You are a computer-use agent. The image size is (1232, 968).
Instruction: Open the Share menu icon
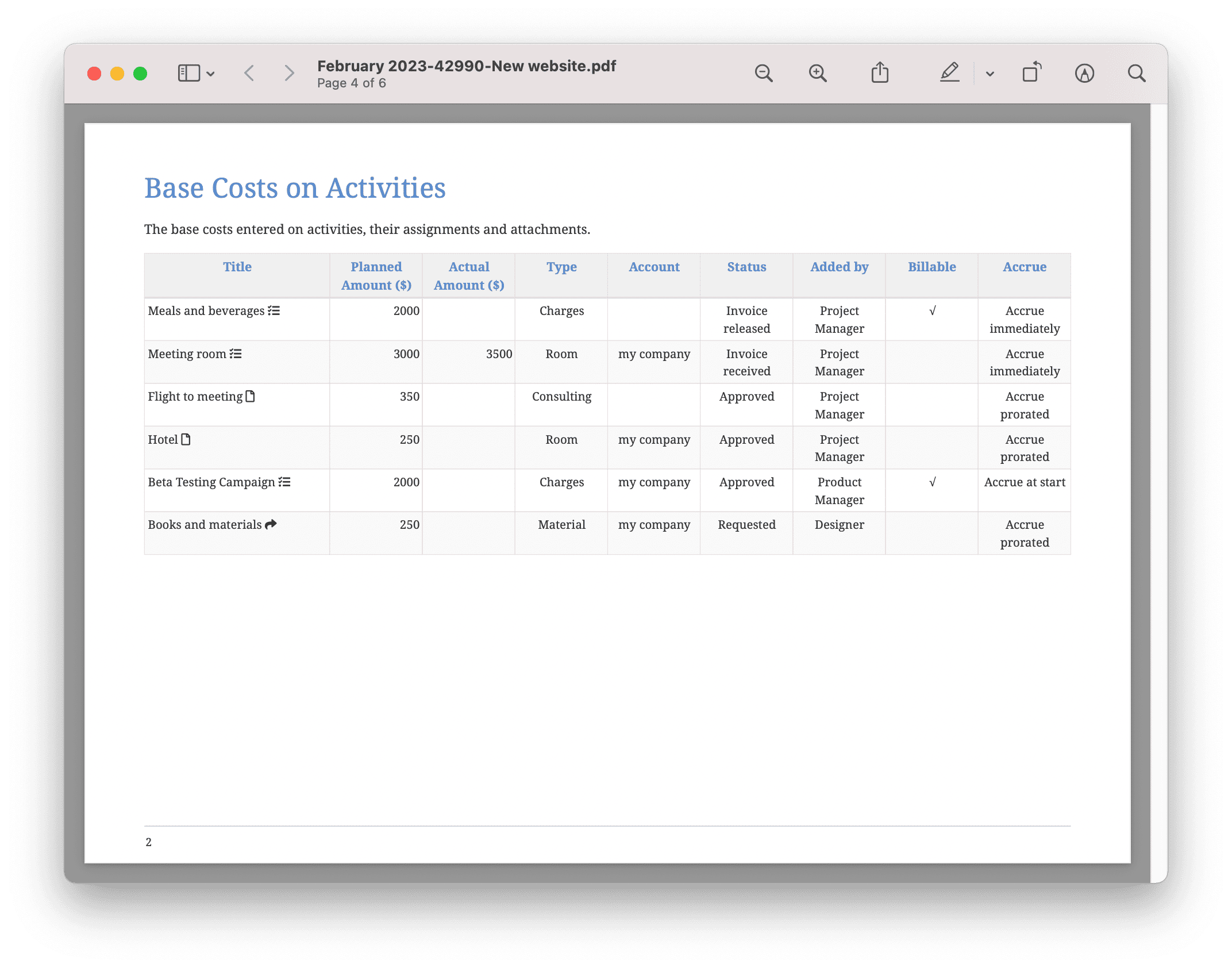click(x=880, y=72)
